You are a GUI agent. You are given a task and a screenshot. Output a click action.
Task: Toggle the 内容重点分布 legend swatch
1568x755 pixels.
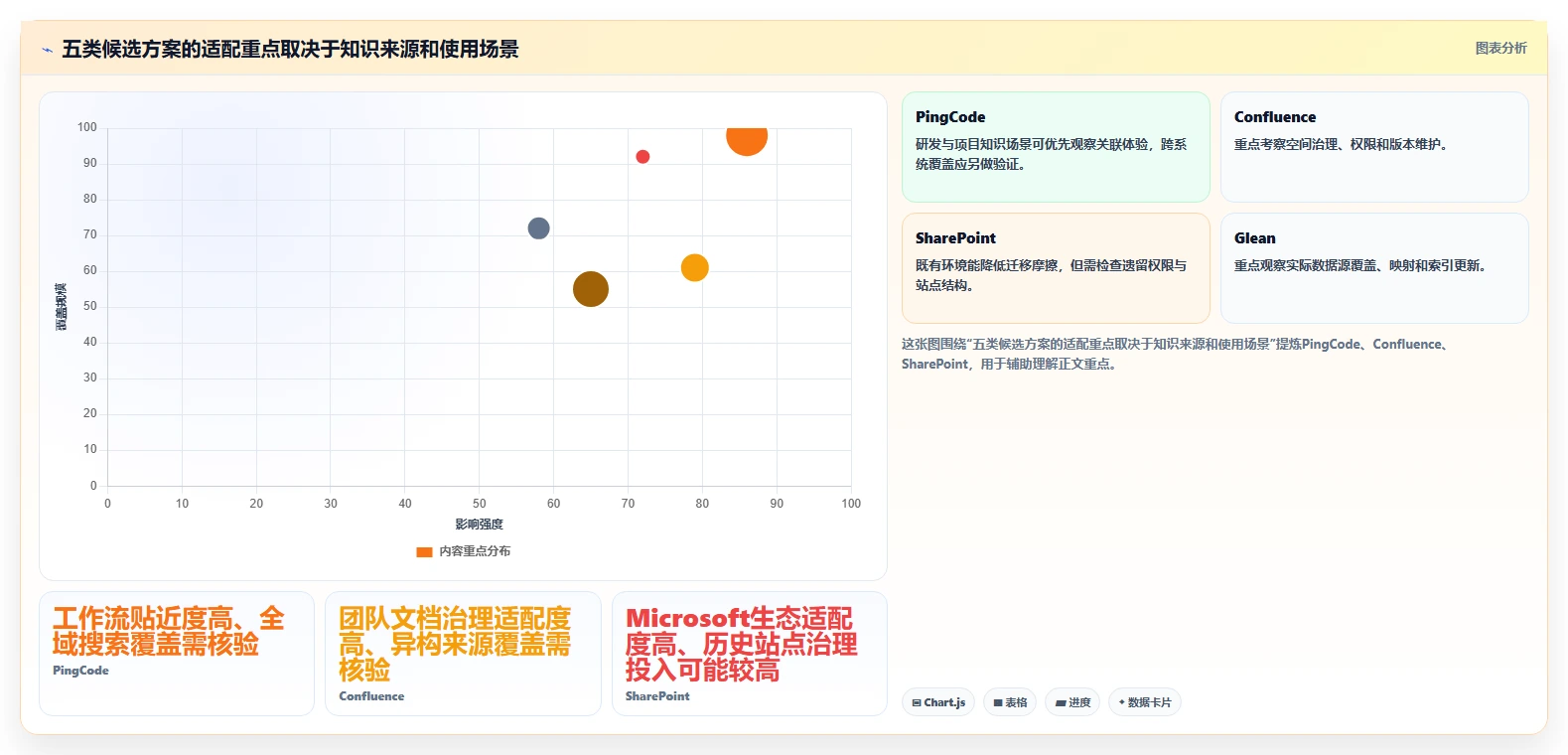[x=424, y=551]
